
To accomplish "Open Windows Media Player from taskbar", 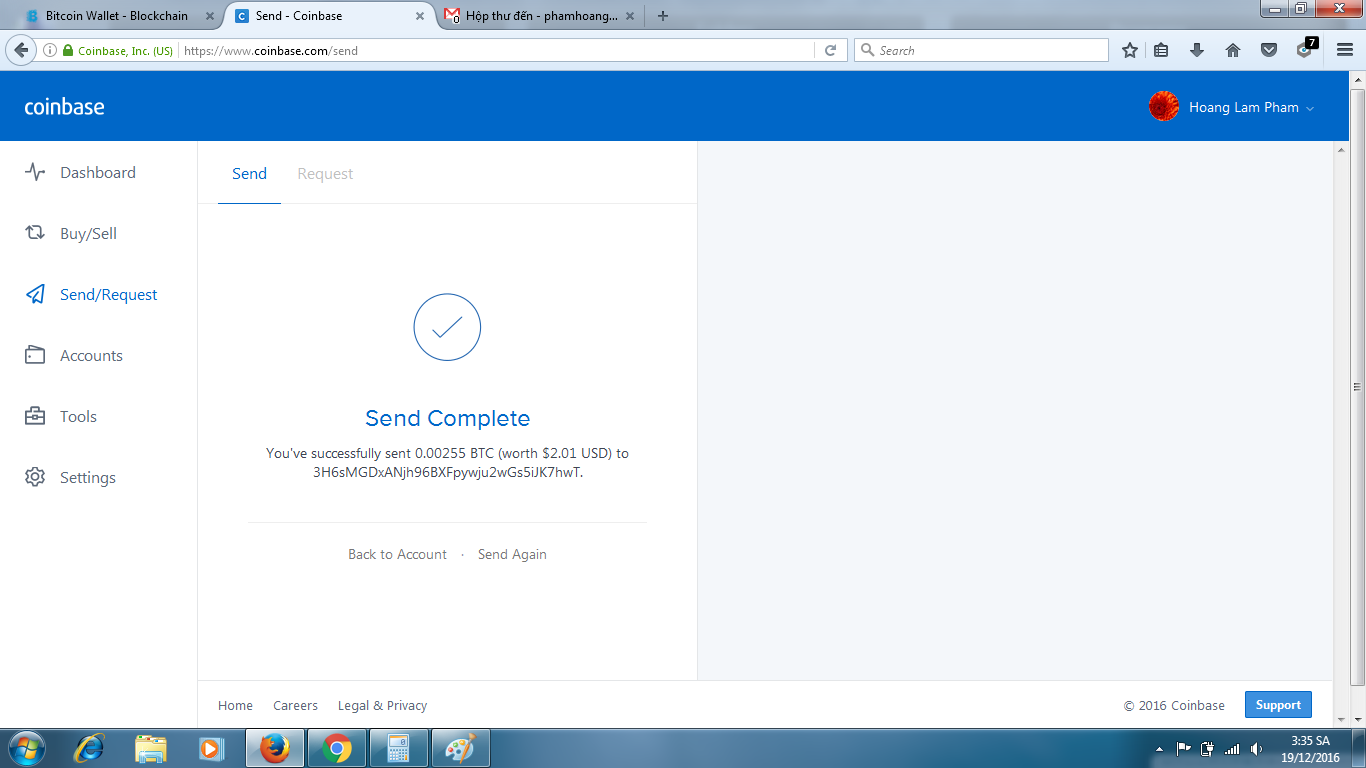I will click(210, 748).
